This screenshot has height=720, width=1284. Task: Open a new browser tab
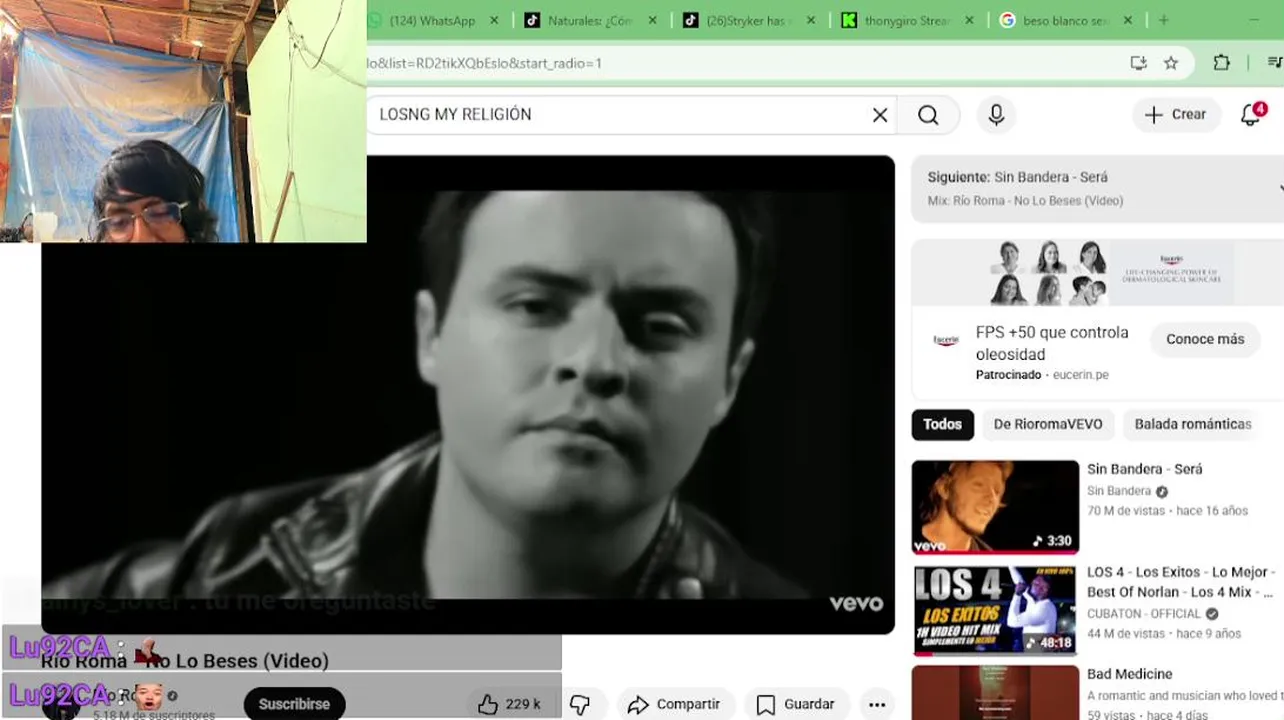coord(1163,20)
